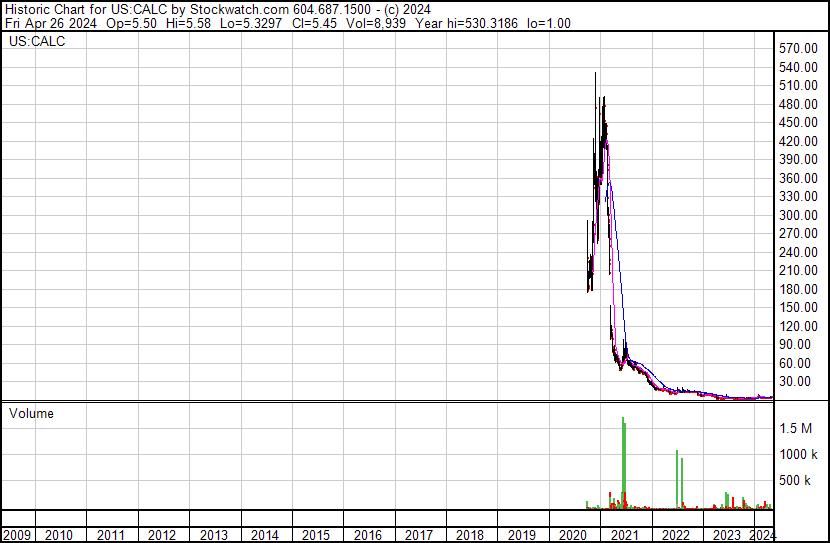Image resolution: width=830 pixels, height=543 pixels.
Task: Select the 500 k volume axis label
Action: (x=797, y=480)
